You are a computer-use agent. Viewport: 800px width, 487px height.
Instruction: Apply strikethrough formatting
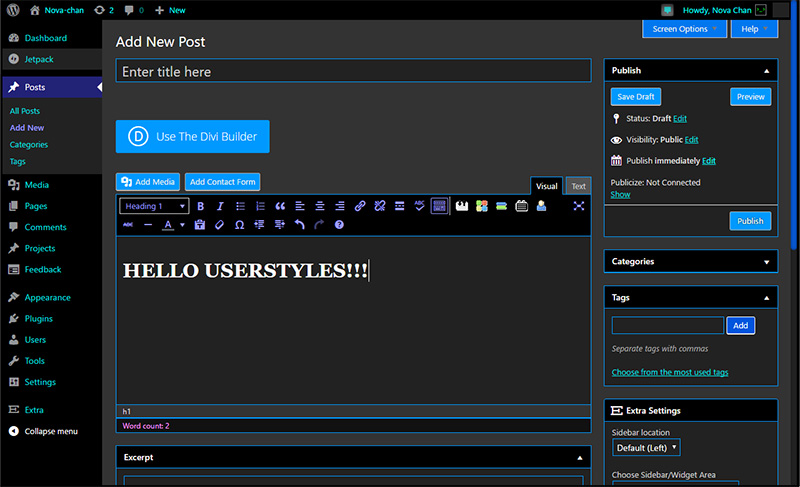coord(128,225)
